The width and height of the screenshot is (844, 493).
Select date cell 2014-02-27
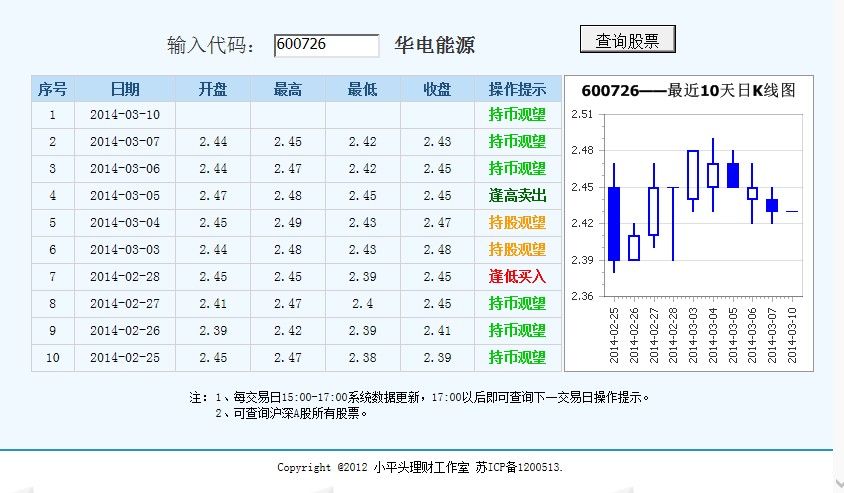pos(125,304)
